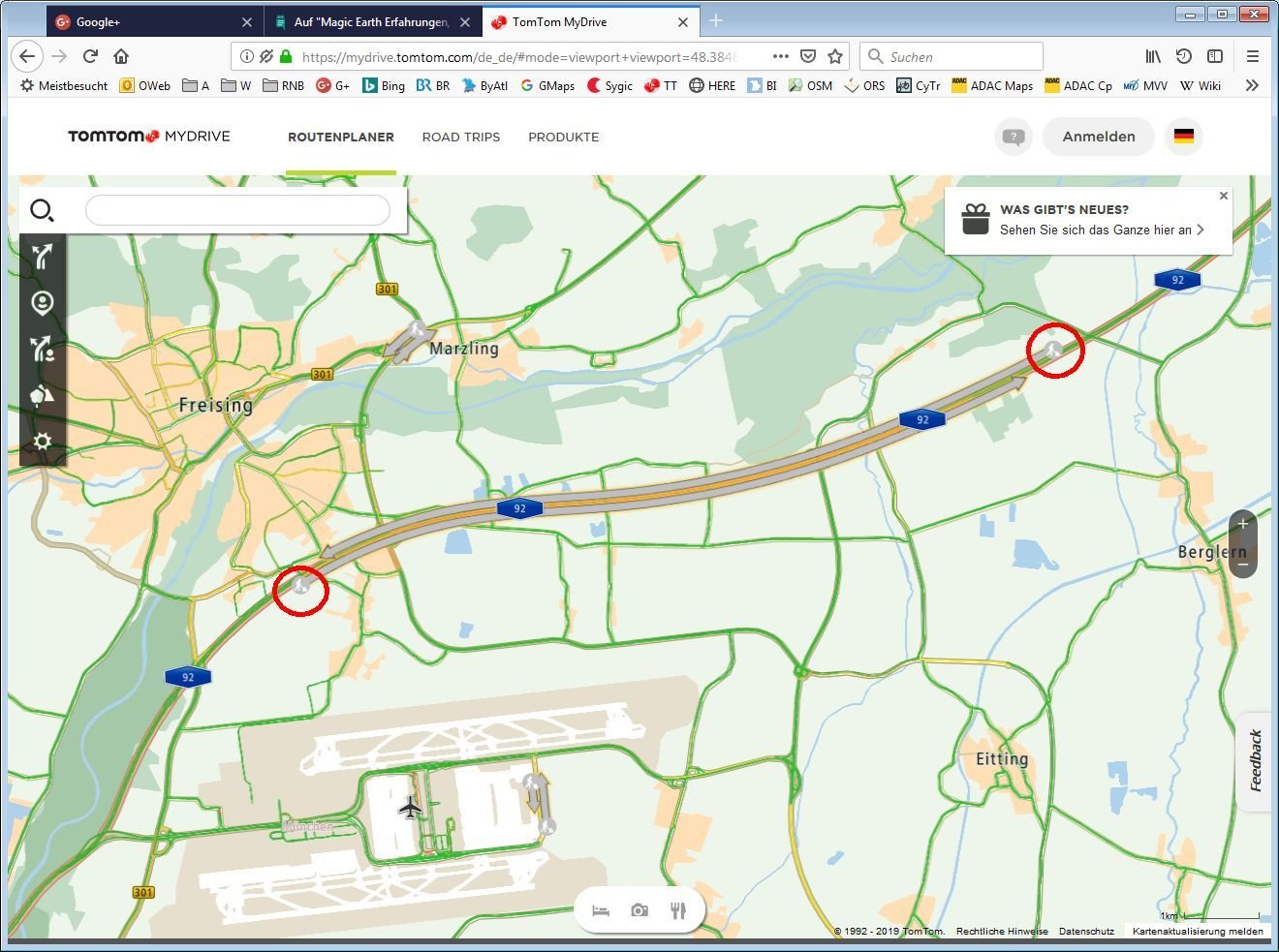Click the roadworks marker near Marzling

[x=418, y=329]
